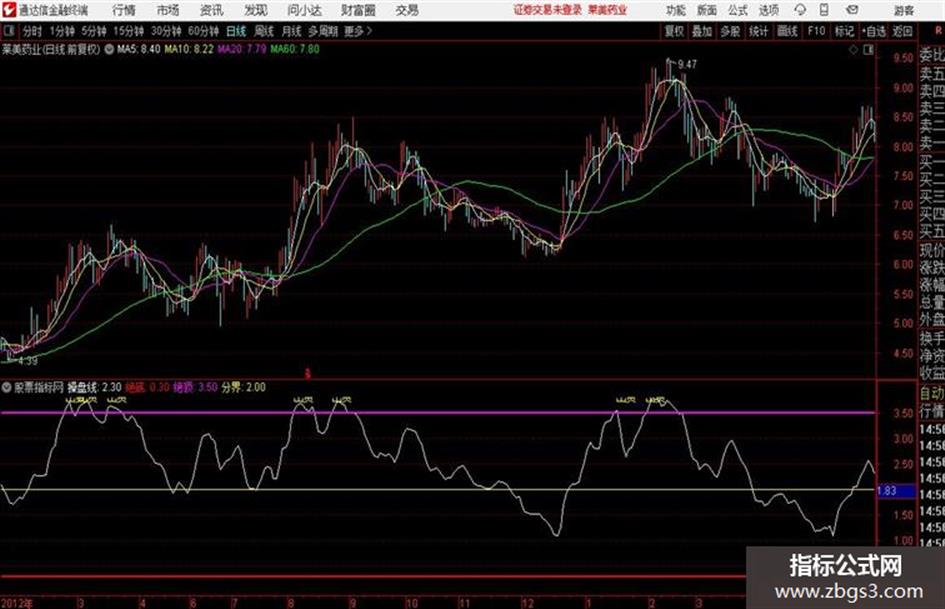Open the 选项 menu
This screenshot has width=945, height=609.
(x=769, y=10)
